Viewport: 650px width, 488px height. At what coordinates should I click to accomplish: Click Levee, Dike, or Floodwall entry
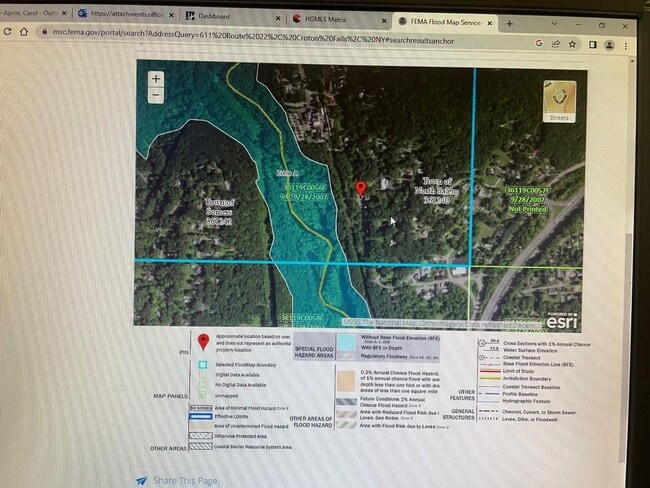530,419
